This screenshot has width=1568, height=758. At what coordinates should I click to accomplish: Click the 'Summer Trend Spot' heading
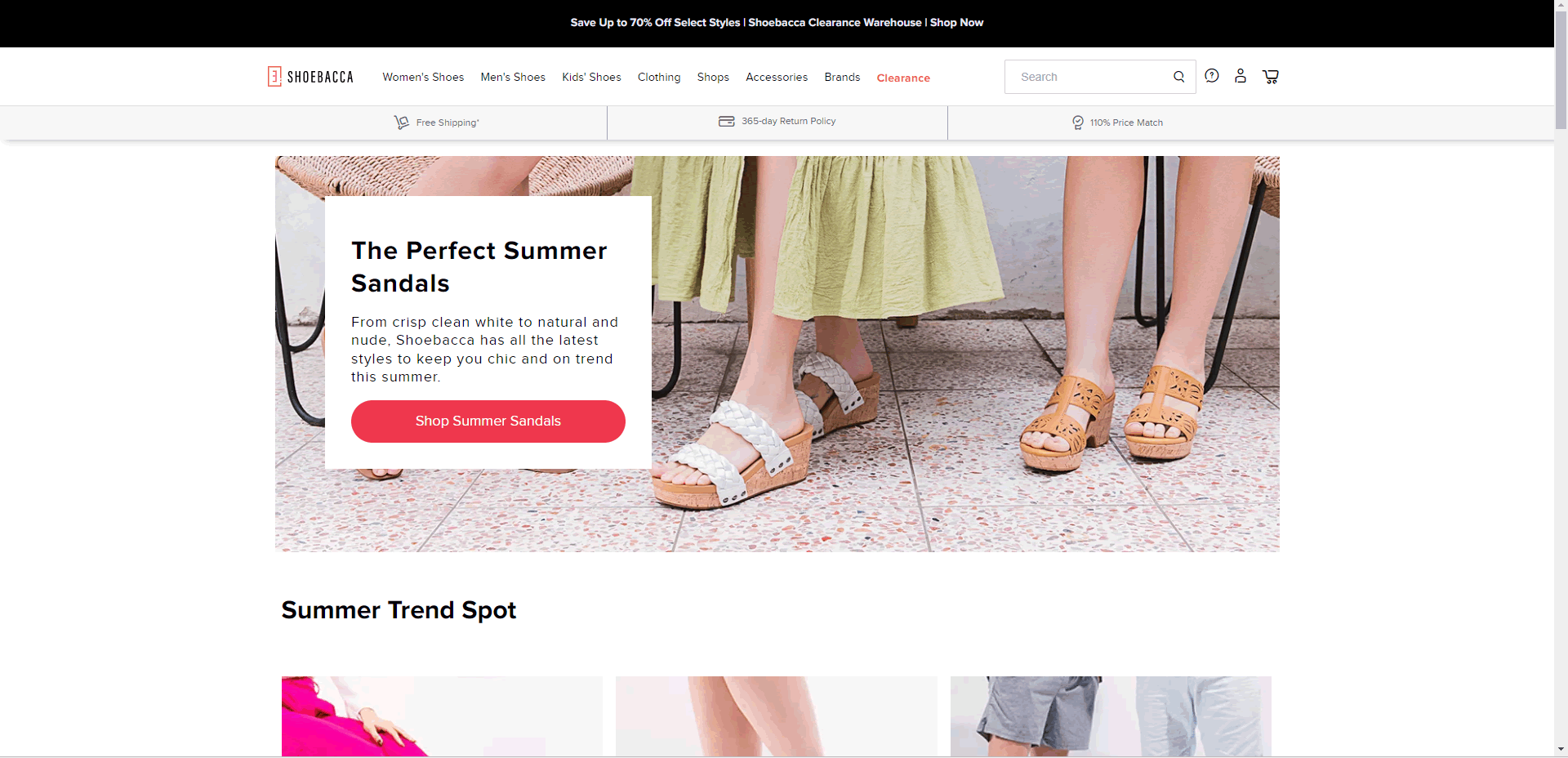click(399, 610)
